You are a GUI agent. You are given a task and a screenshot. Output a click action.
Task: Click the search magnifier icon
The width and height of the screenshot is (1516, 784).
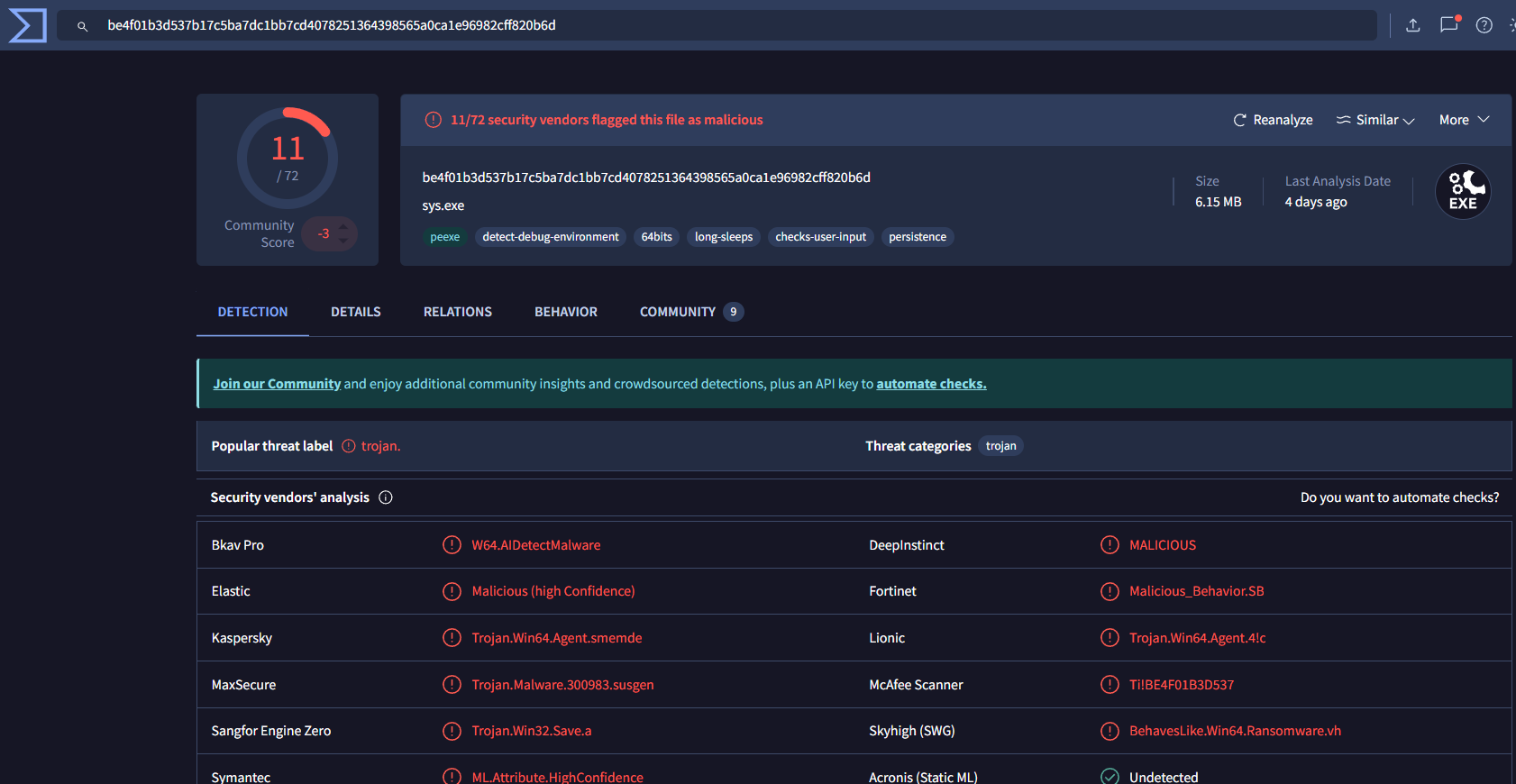pyautogui.click(x=82, y=26)
